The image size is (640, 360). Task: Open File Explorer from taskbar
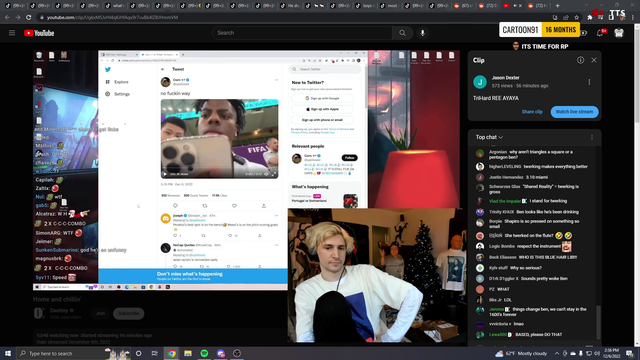pyautogui.click(x=188, y=353)
